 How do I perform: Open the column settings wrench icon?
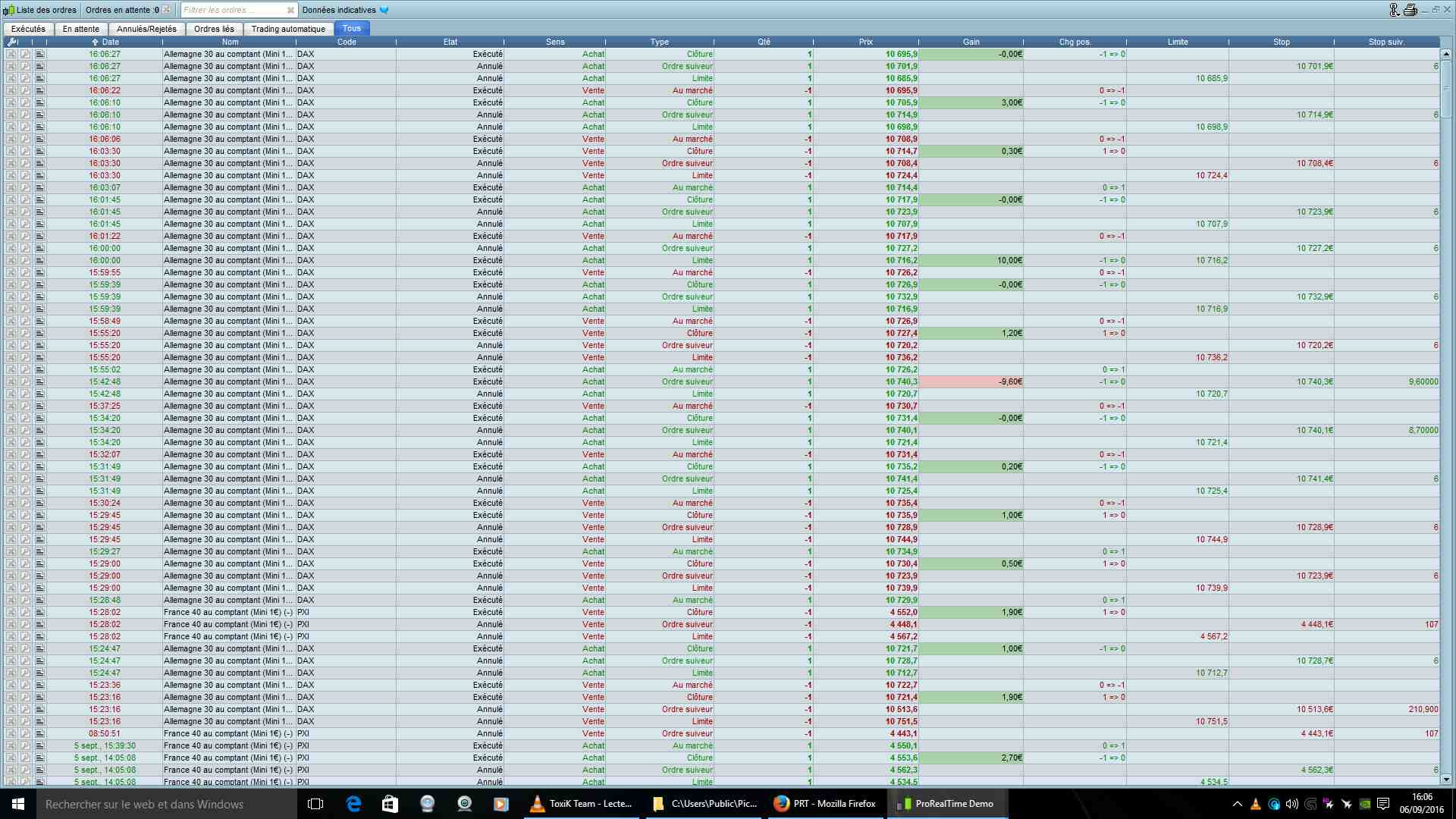click(11, 42)
